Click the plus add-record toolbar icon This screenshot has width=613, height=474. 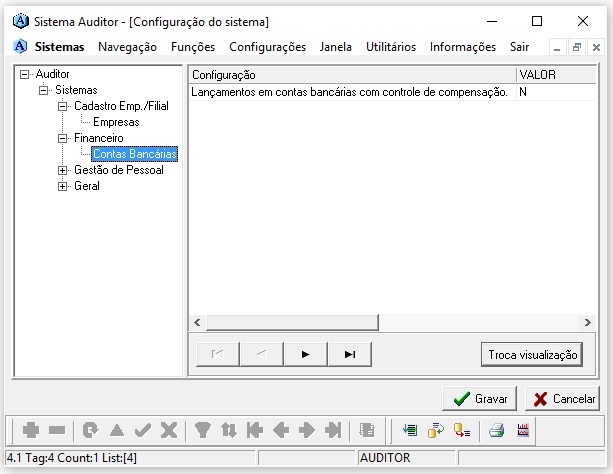pyautogui.click(x=31, y=430)
